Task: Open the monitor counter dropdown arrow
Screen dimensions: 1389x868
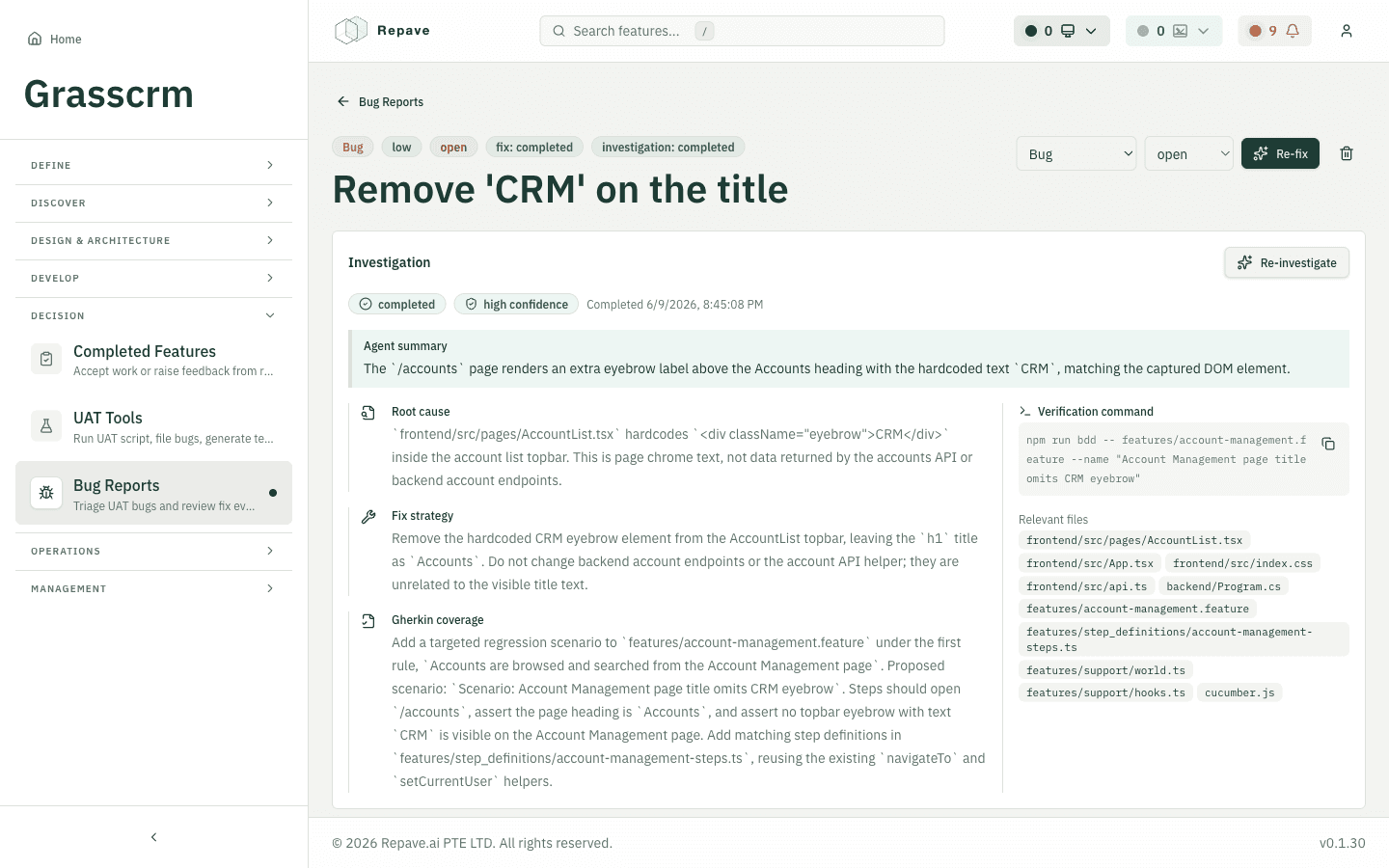Action: pyautogui.click(x=1091, y=31)
